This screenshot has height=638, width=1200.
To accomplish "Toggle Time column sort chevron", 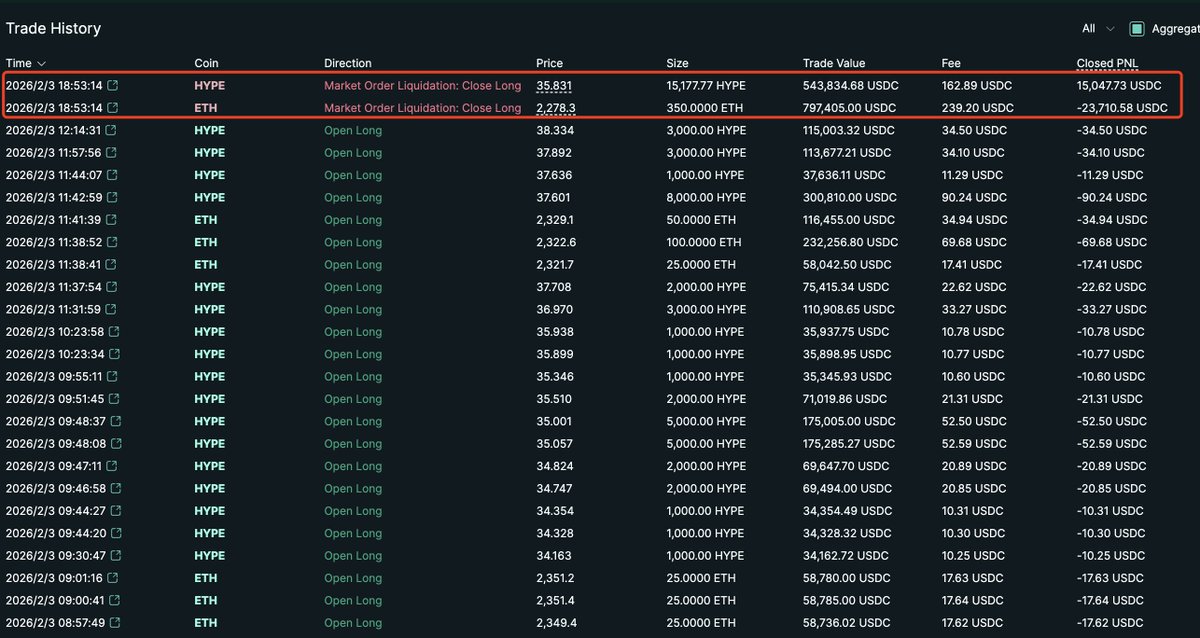I will click(x=41, y=64).
